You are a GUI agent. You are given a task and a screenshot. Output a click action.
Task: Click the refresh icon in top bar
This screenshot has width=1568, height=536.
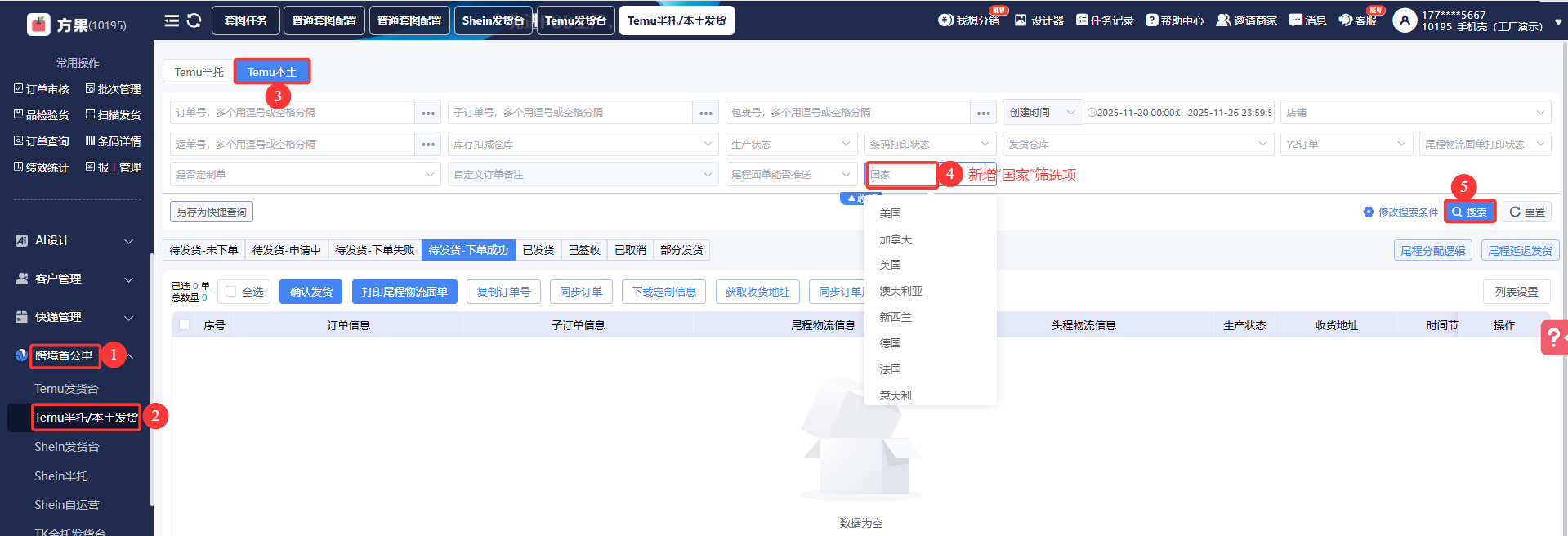click(x=194, y=20)
